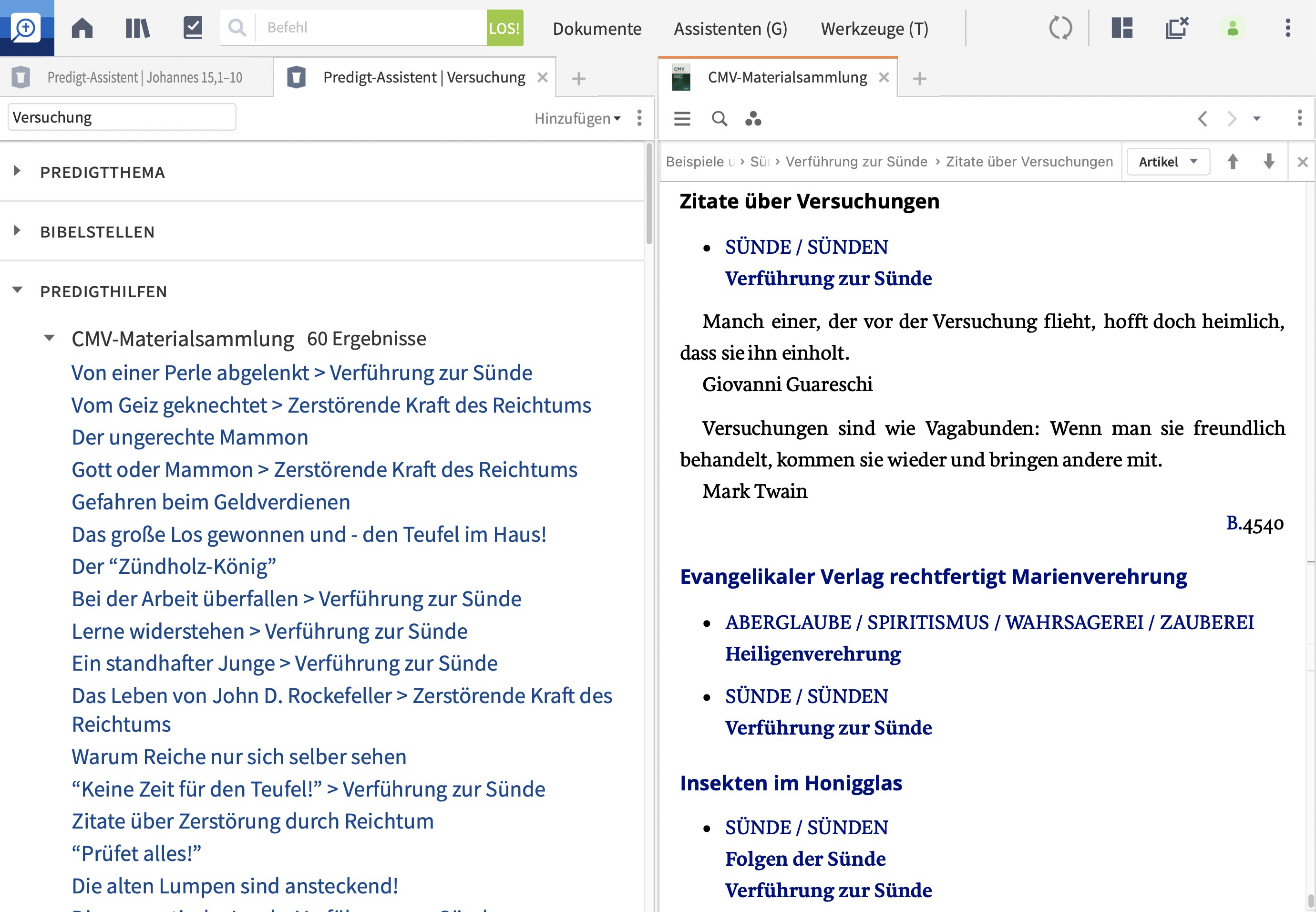Open result Von einer Perle abgelenkt
Screen dimensions: 1316x912
click(x=301, y=373)
